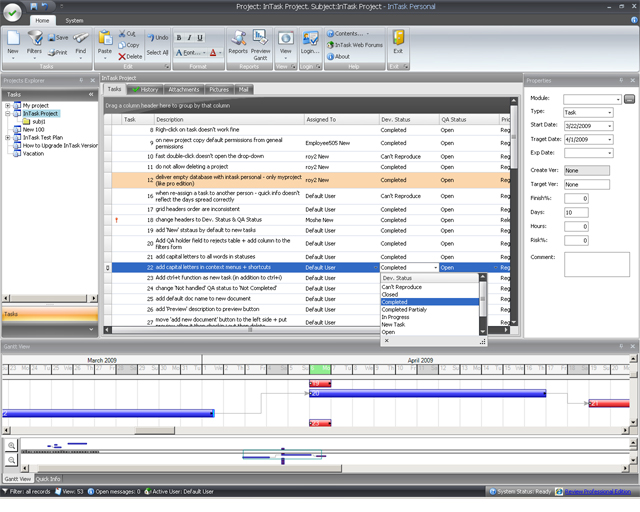
Task: Click Review Professional Edition link
Action: pos(598,492)
